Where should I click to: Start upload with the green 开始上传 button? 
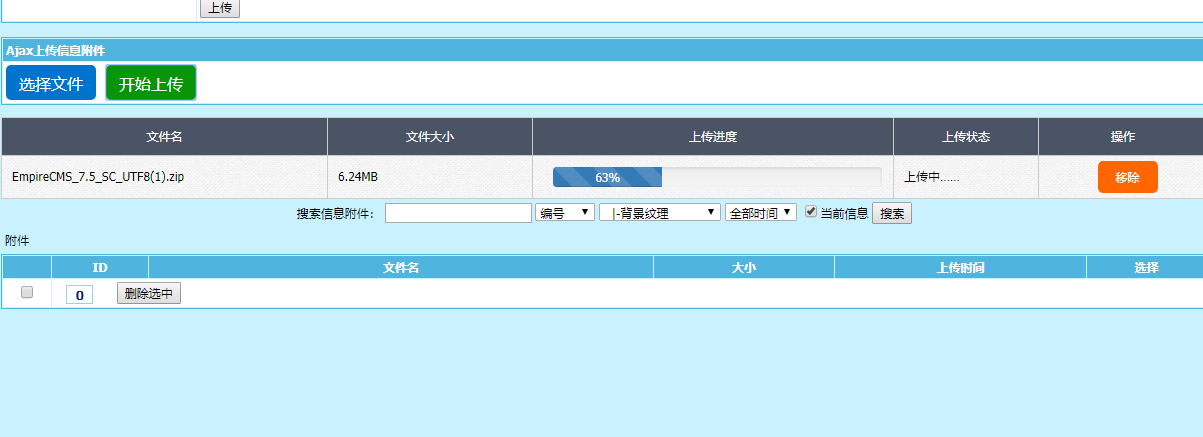pyautogui.click(x=151, y=84)
